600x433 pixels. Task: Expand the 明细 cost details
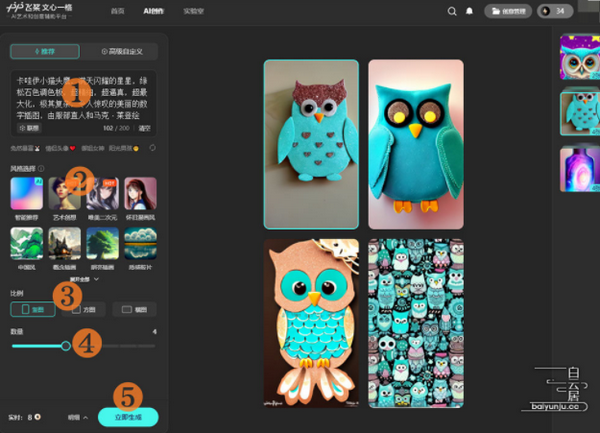(x=76, y=416)
